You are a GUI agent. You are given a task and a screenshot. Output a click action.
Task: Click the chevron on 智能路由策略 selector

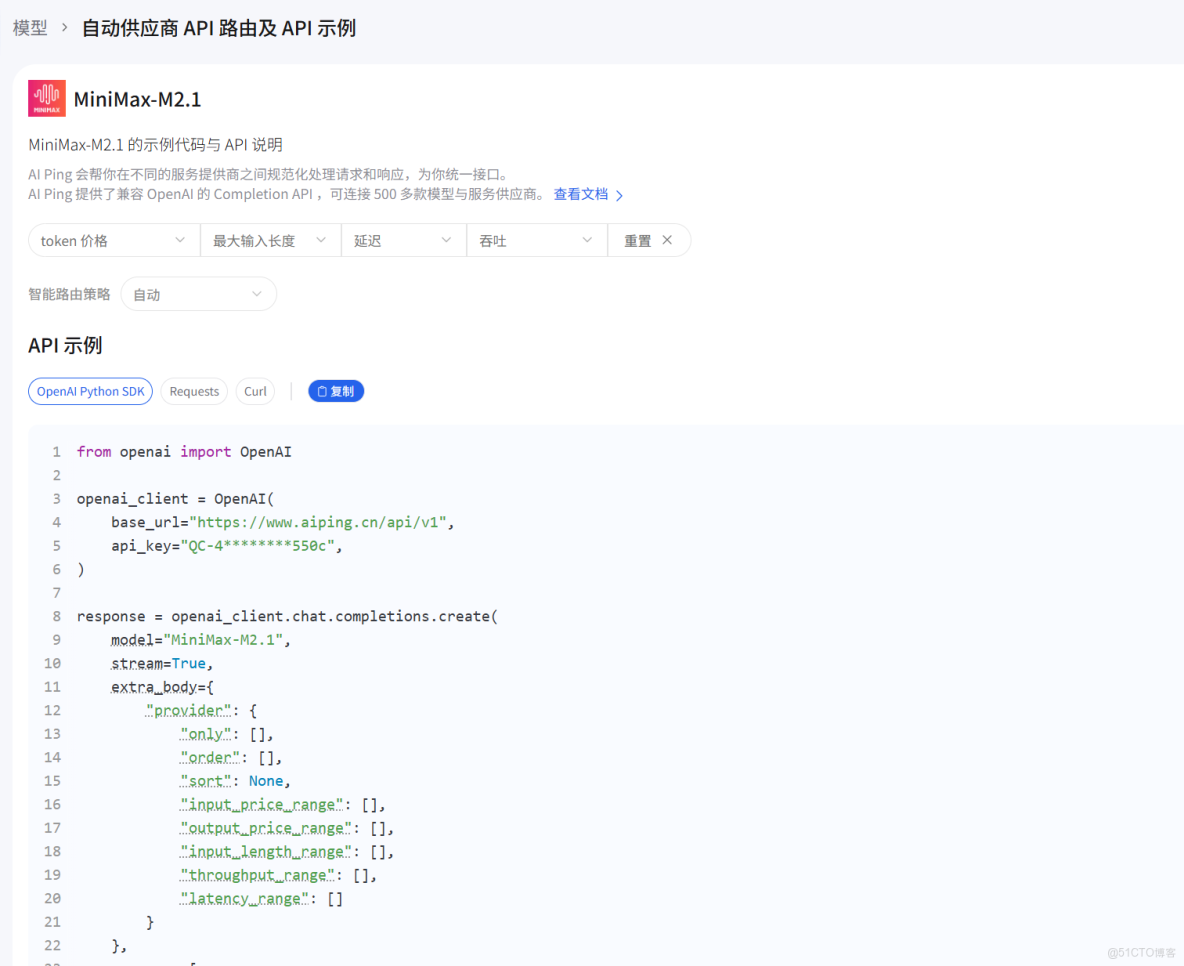pyautogui.click(x=255, y=293)
